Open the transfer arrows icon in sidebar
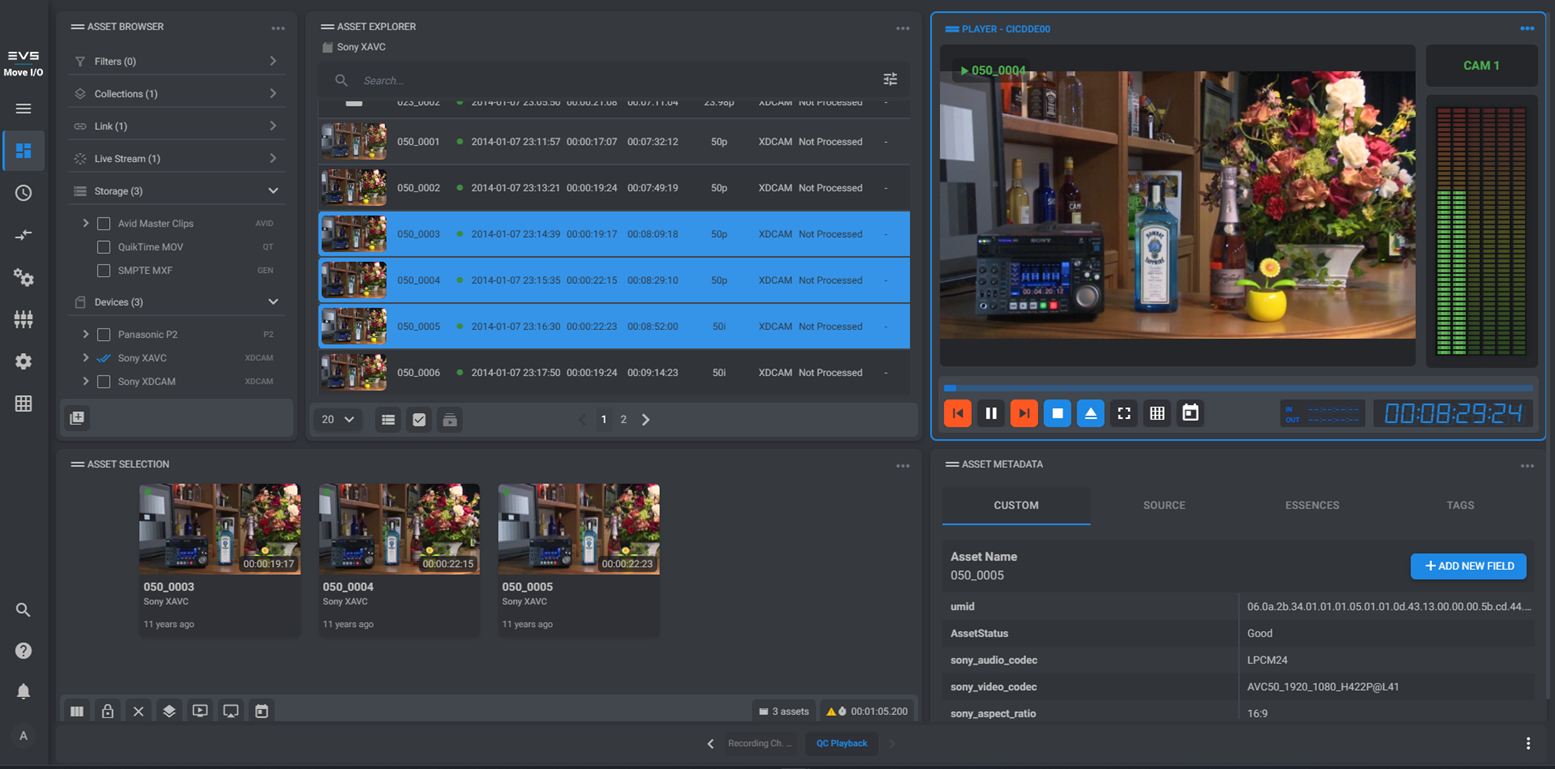The height and width of the screenshot is (769, 1555). point(23,235)
